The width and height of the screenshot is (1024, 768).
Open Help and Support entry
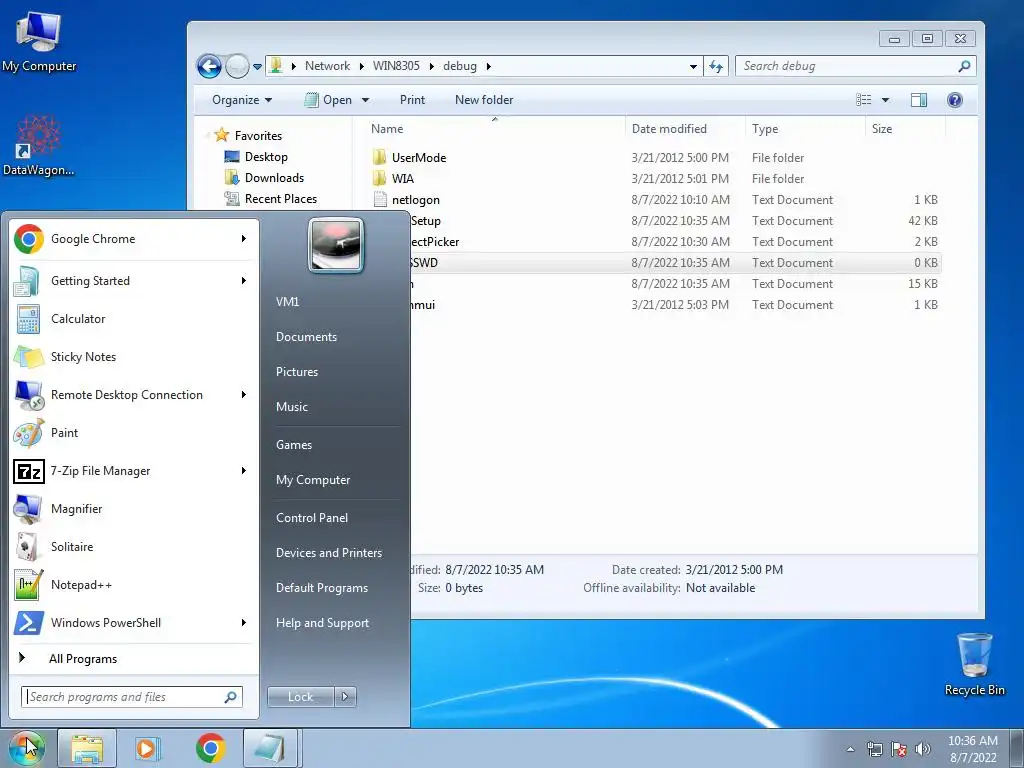(322, 623)
